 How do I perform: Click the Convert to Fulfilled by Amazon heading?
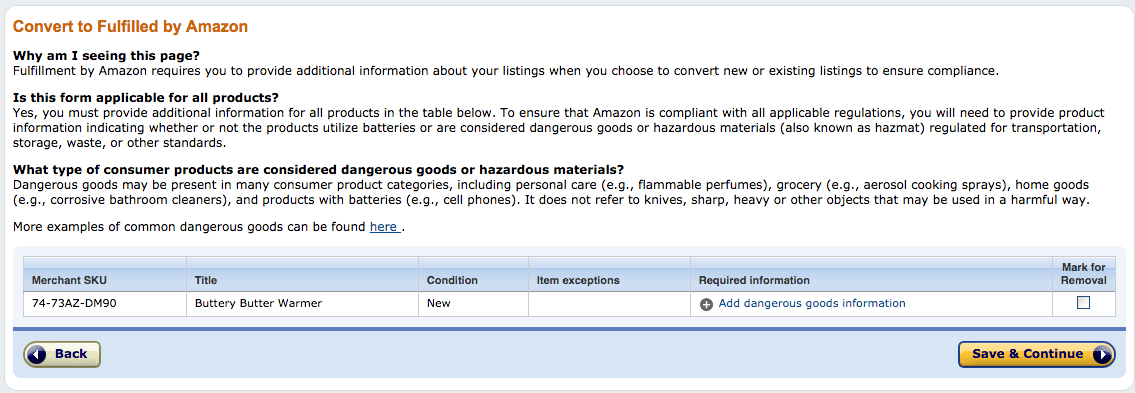click(x=130, y=27)
